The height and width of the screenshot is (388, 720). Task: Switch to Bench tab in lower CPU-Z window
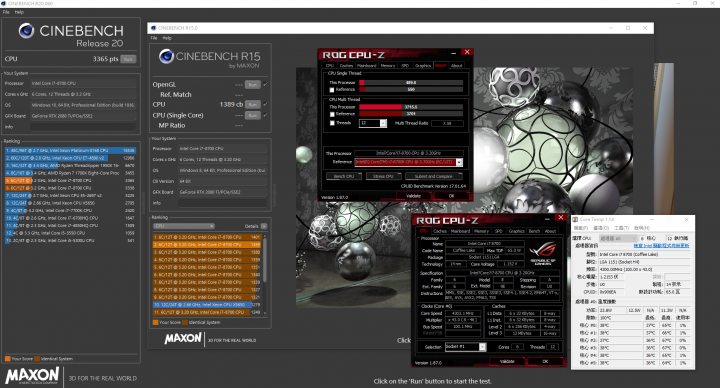pos(534,231)
